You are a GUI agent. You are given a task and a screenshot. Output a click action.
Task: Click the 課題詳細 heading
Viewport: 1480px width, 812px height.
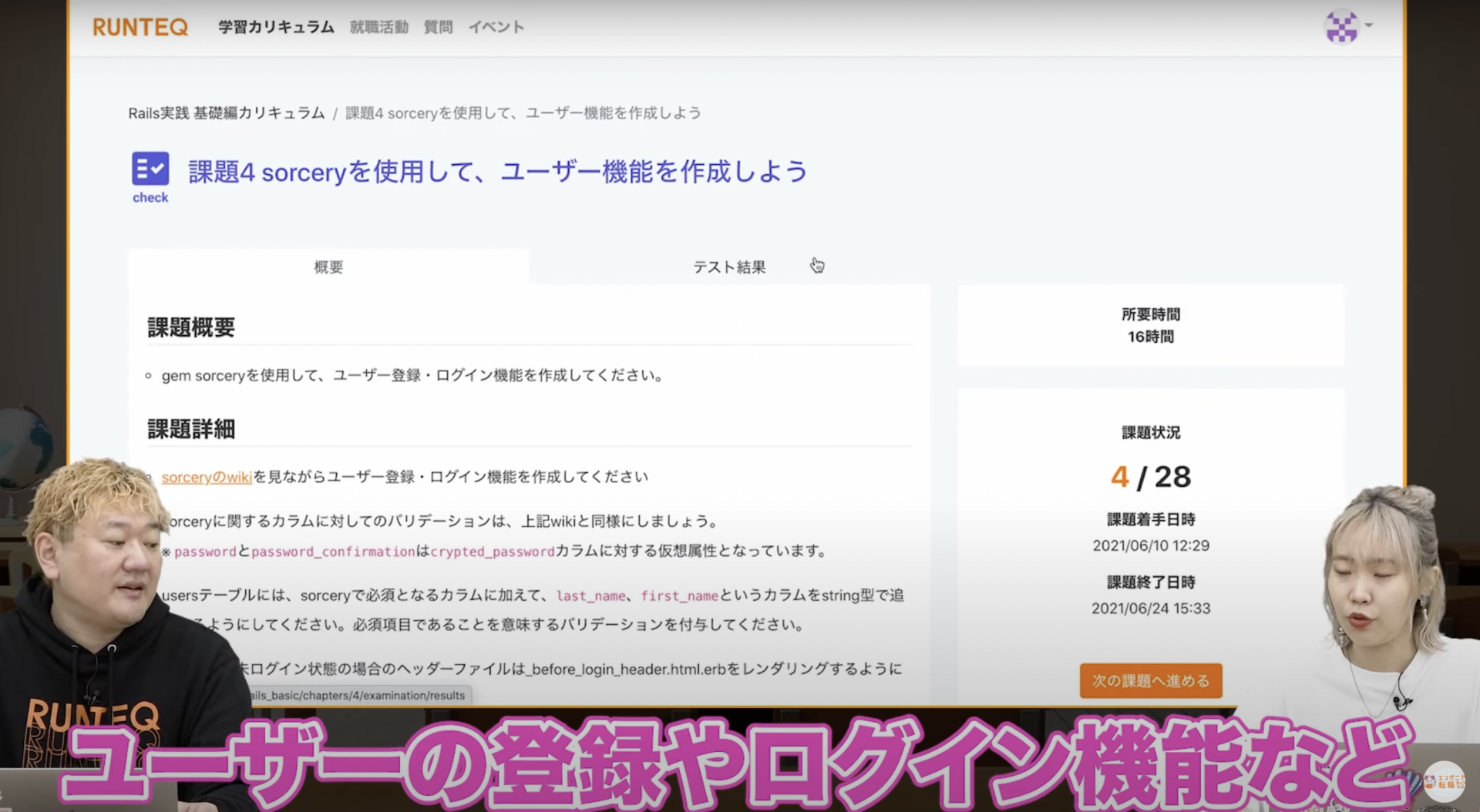(191, 429)
